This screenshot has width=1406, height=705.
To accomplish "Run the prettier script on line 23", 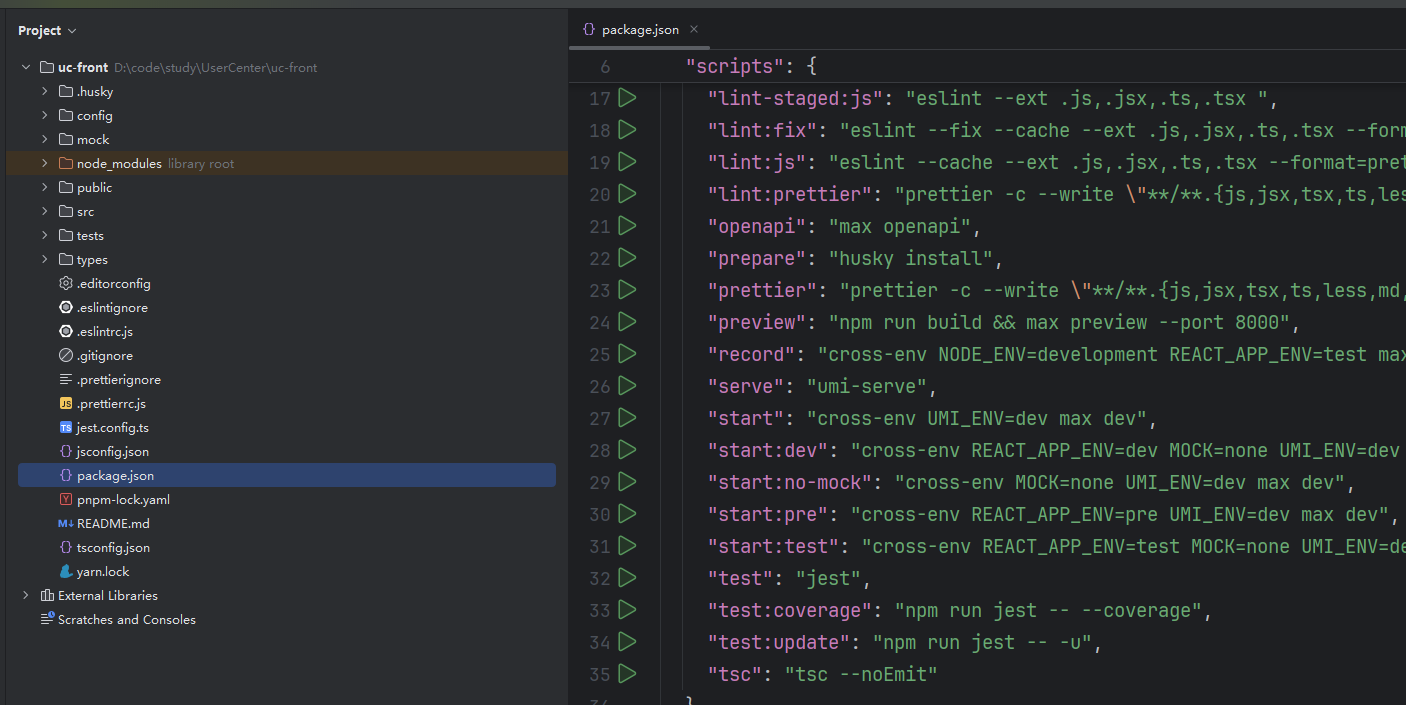I will (x=627, y=290).
